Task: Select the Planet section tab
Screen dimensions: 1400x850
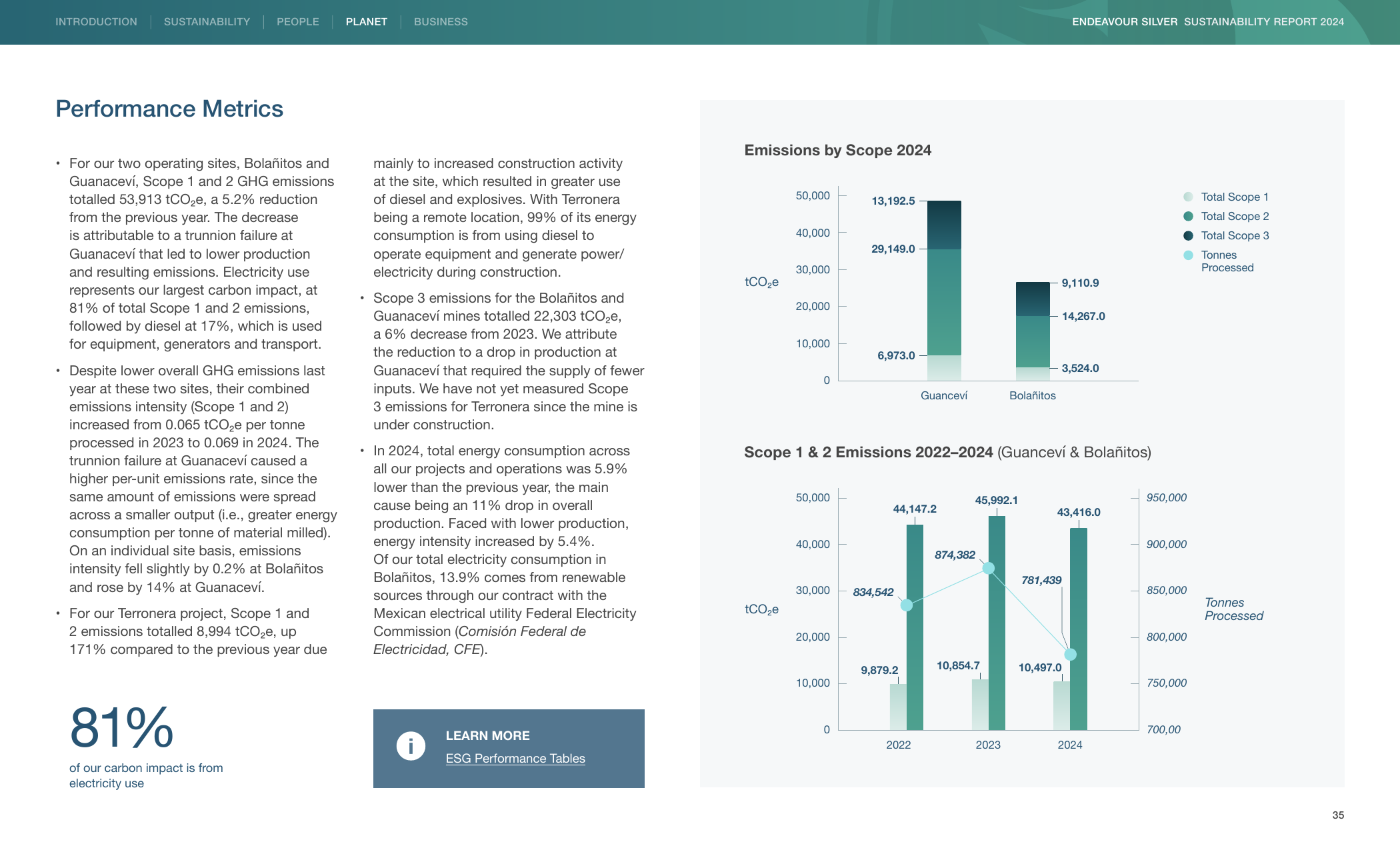Action: pyautogui.click(x=366, y=22)
